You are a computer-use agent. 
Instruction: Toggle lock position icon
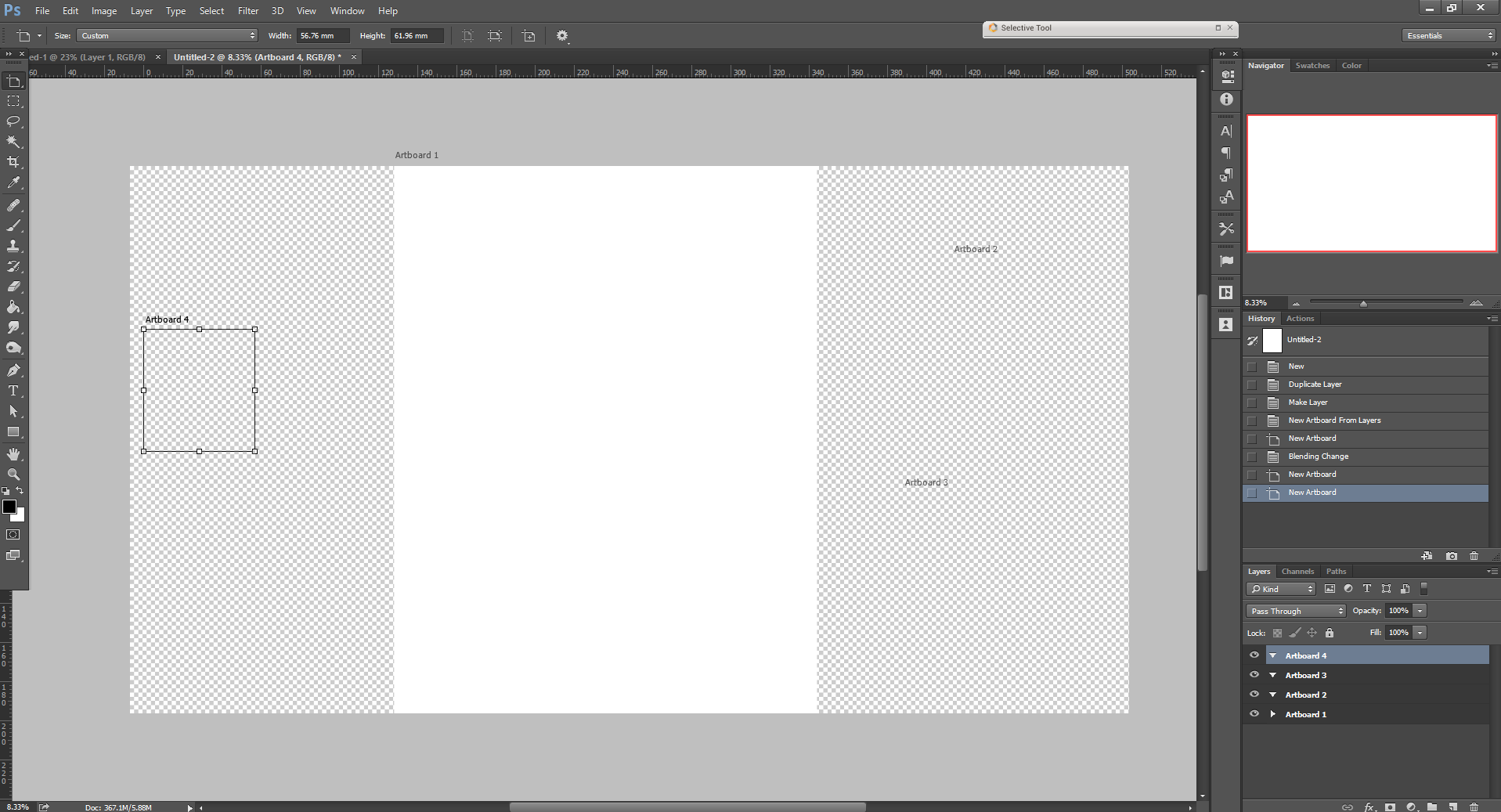coord(1312,633)
